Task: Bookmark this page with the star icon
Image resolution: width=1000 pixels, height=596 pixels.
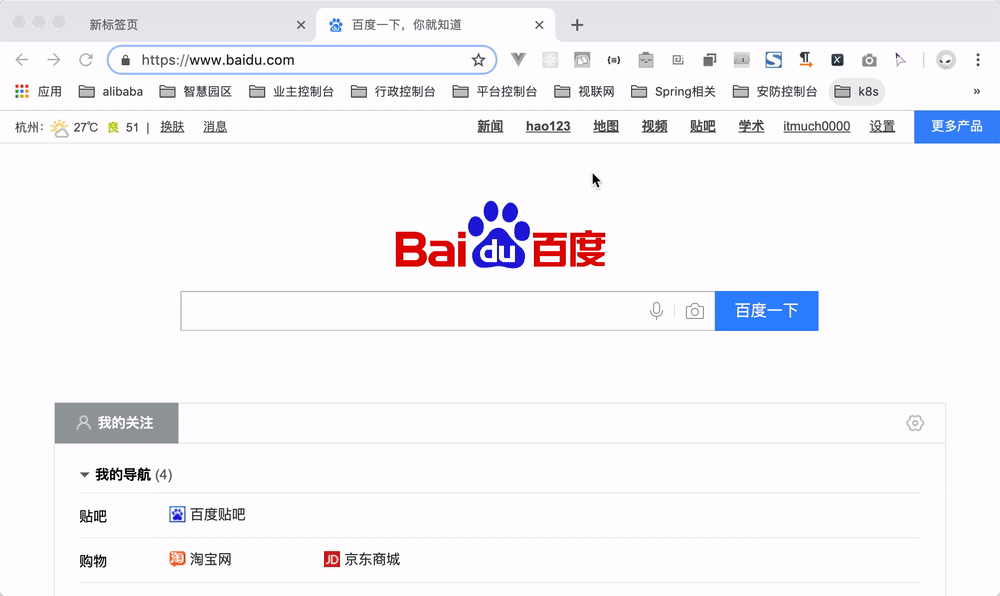Action: click(478, 60)
